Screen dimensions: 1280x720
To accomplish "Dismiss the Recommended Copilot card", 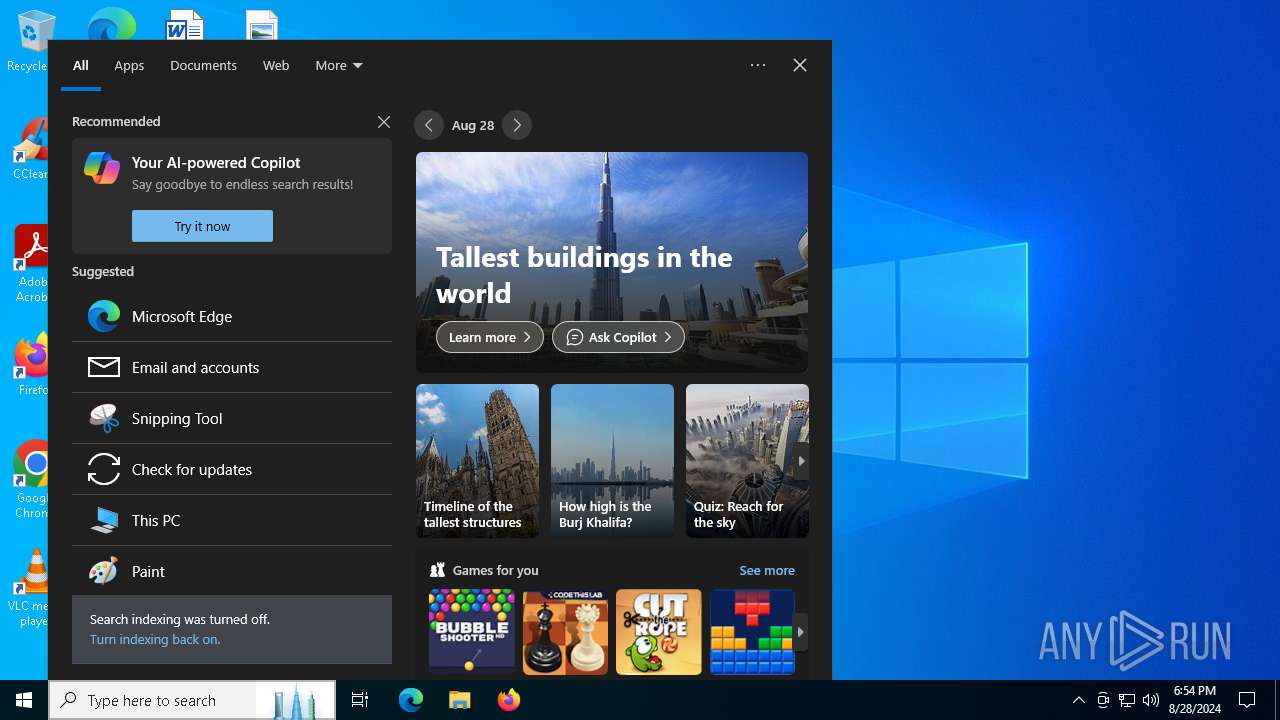I will pos(384,122).
